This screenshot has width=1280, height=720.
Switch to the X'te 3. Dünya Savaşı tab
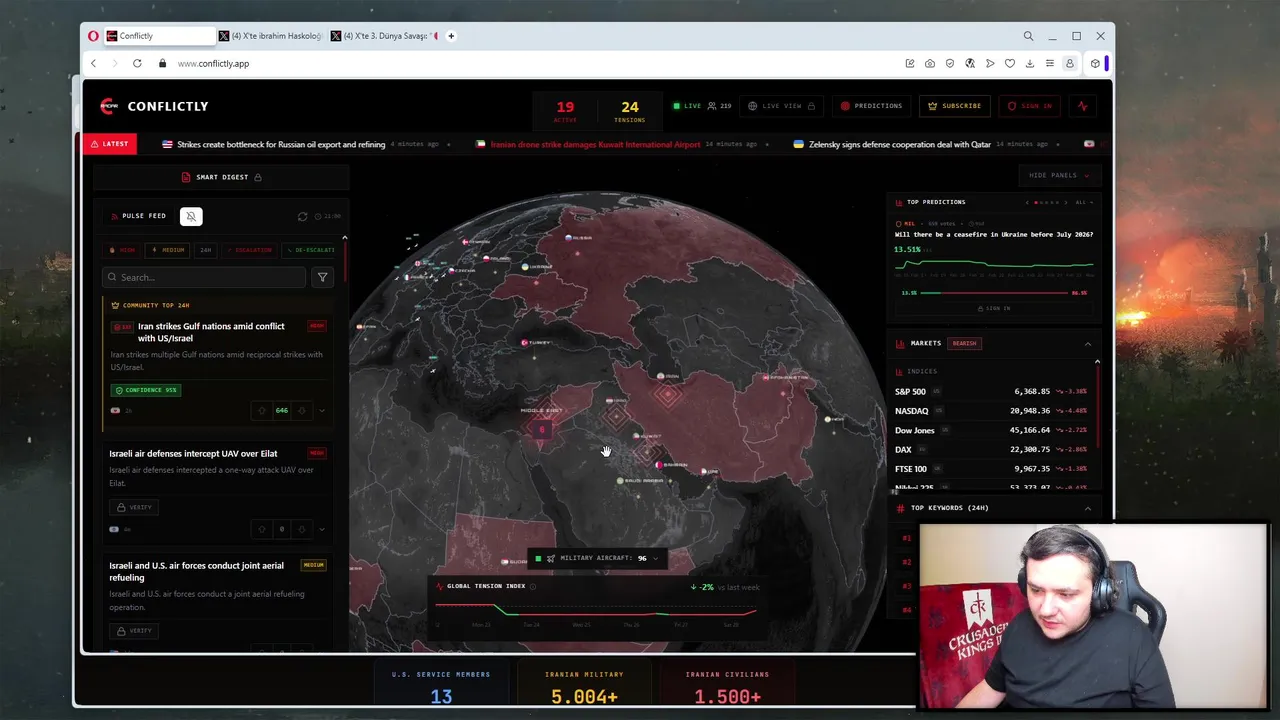(385, 36)
